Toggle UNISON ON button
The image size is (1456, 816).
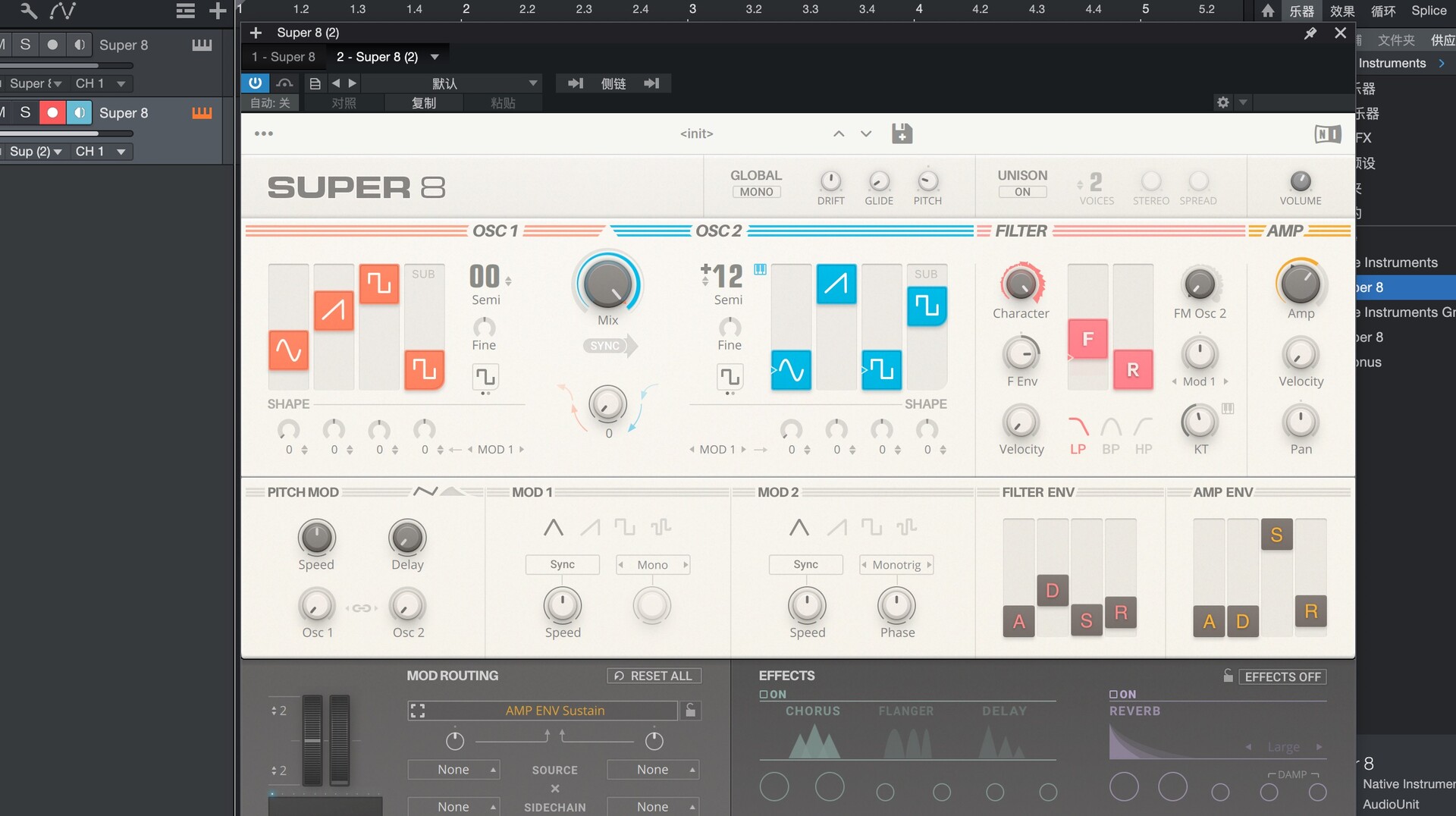tap(1022, 192)
